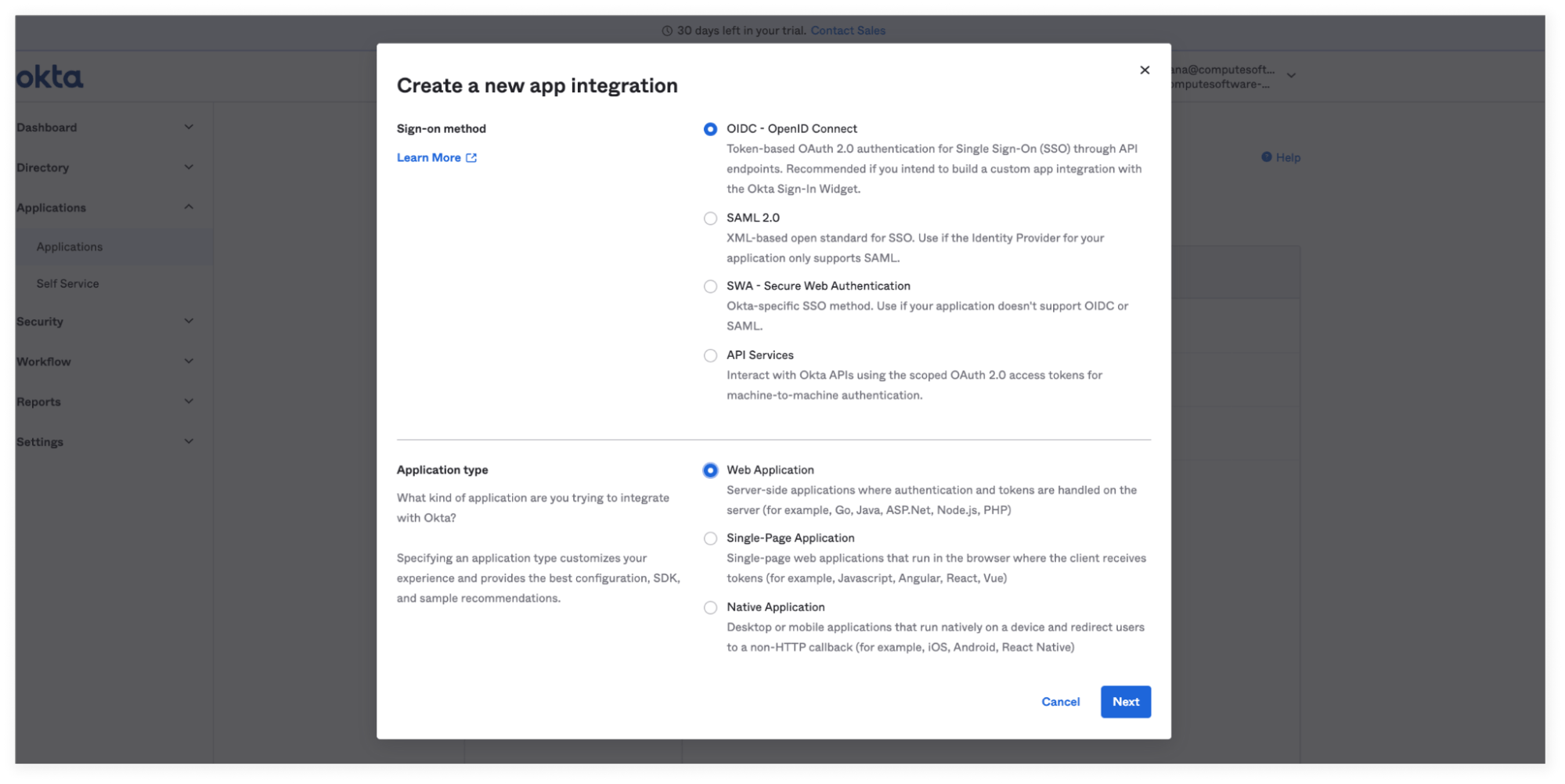
Task: Click the external link icon beside Learn More
Action: [x=471, y=158]
